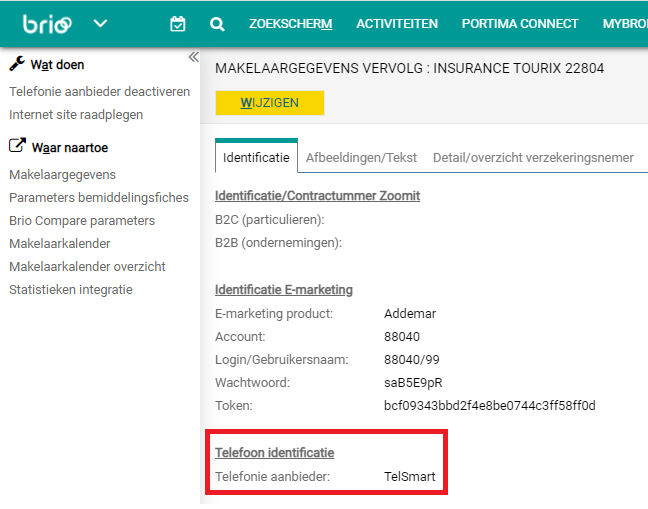This screenshot has height=509, width=648.
Task: Click Internet site raadplegen link
Action: point(76,115)
